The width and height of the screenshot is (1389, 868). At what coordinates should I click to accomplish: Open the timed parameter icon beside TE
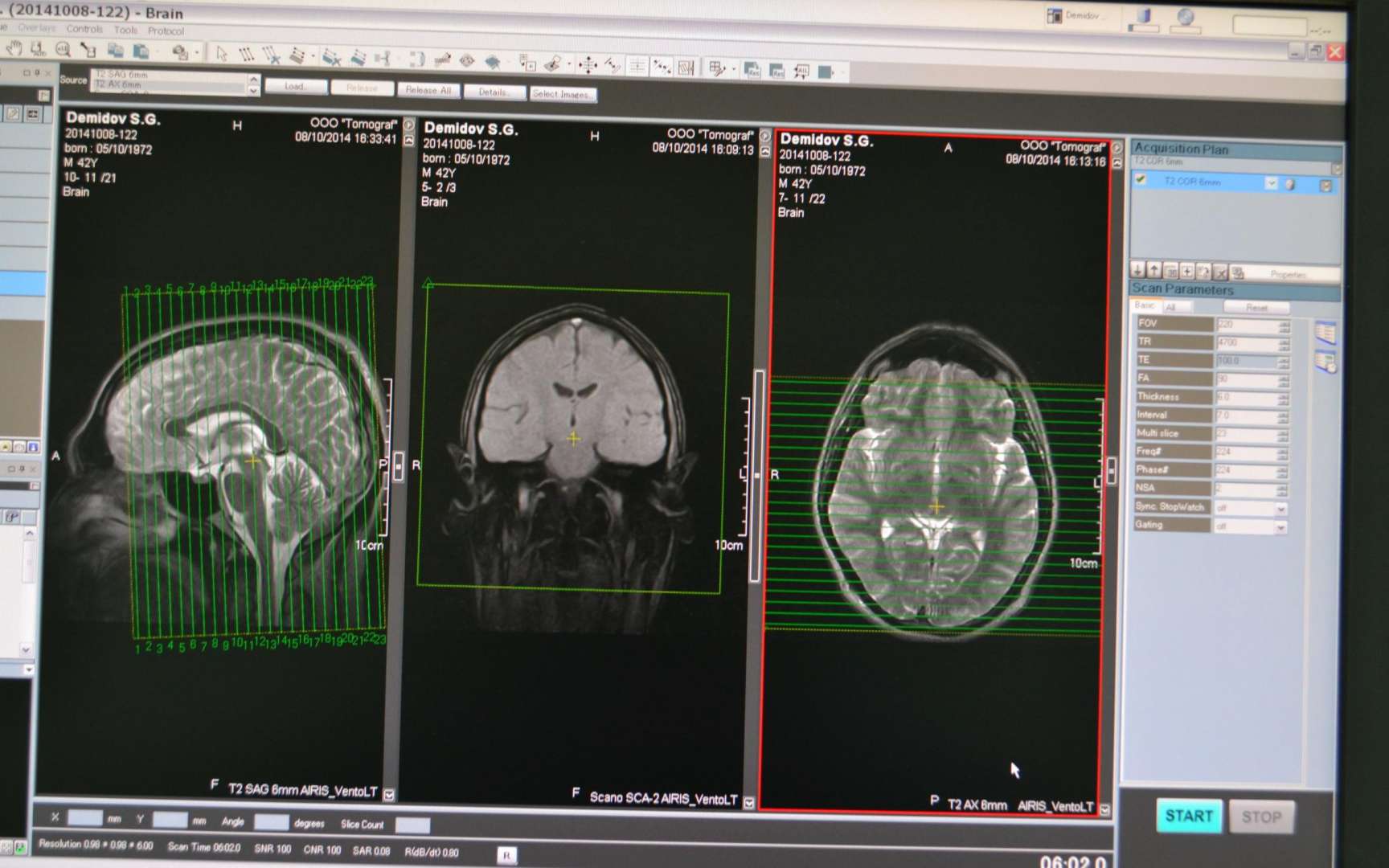[1325, 362]
